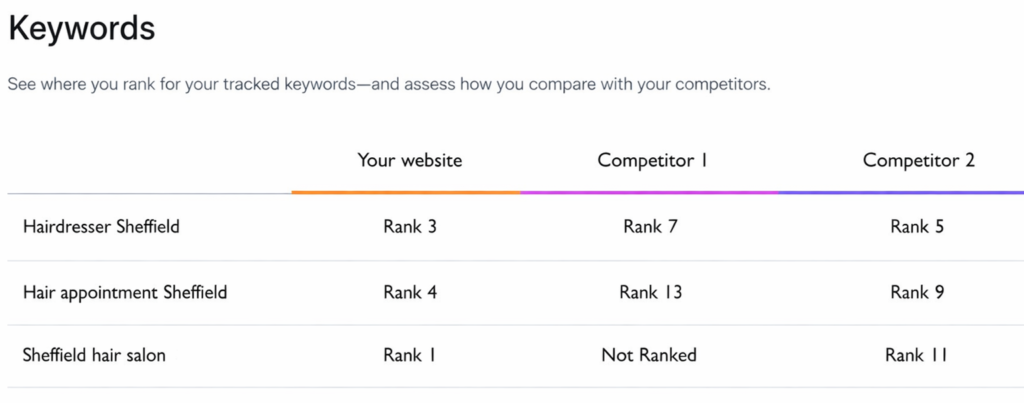1024x403 pixels.
Task: Click the Keywords heading
Action: click(82, 28)
